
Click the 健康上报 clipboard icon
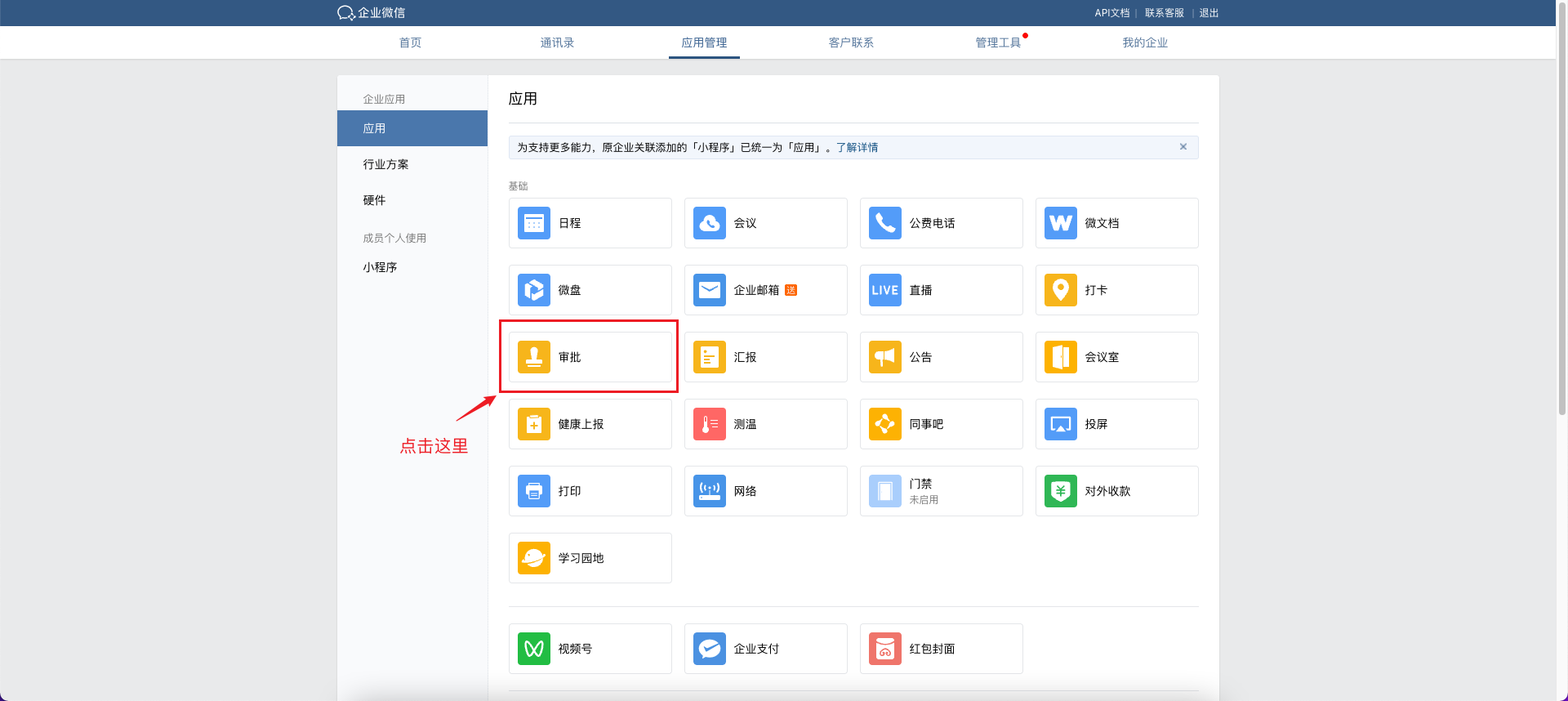pyautogui.click(x=534, y=424)
